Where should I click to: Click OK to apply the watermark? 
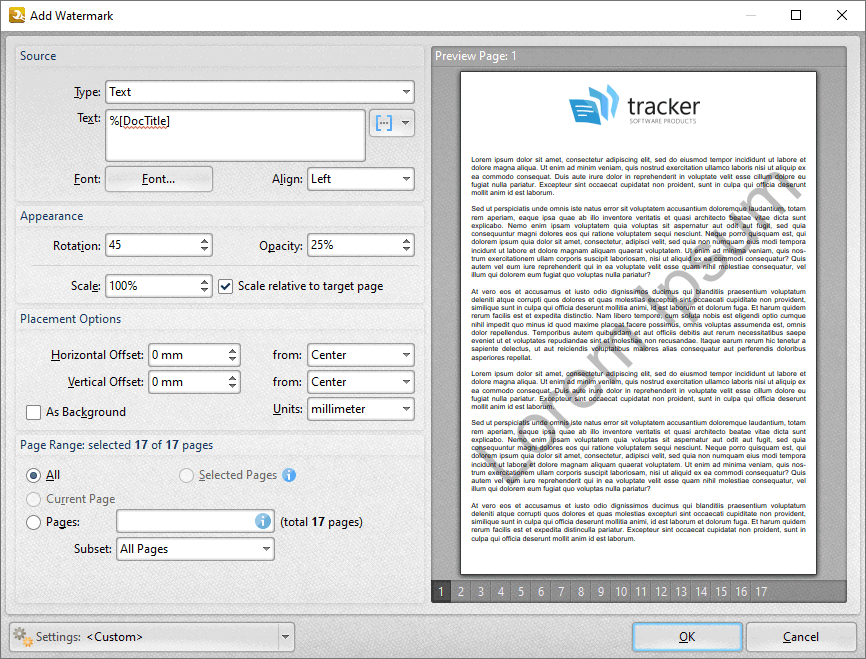tap(687, 636)
